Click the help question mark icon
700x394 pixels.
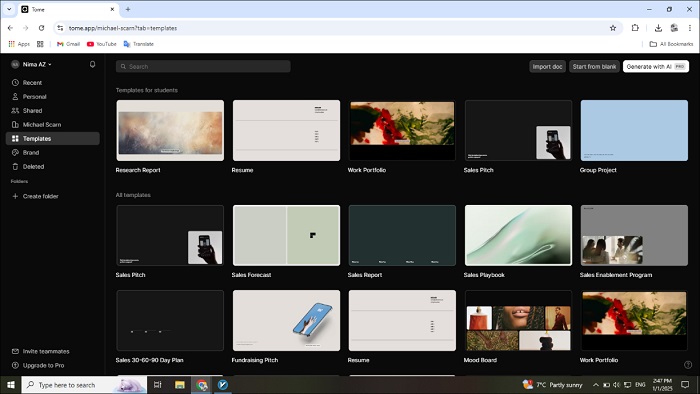pyautogui.click(x=688, y=365)
